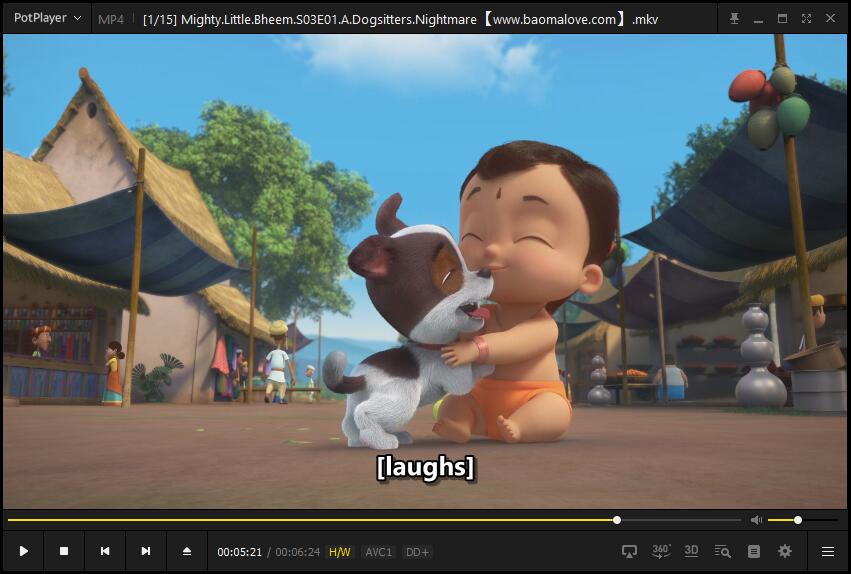Open the playlist search icon
851x574 pixels.
point(722,552)
